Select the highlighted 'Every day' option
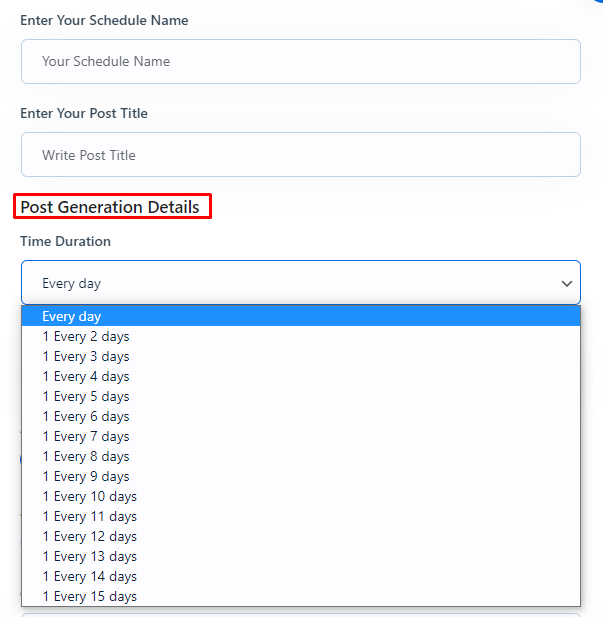Image resolution: width=603 pixels, height=617 pixels. [x=301, y=316]
